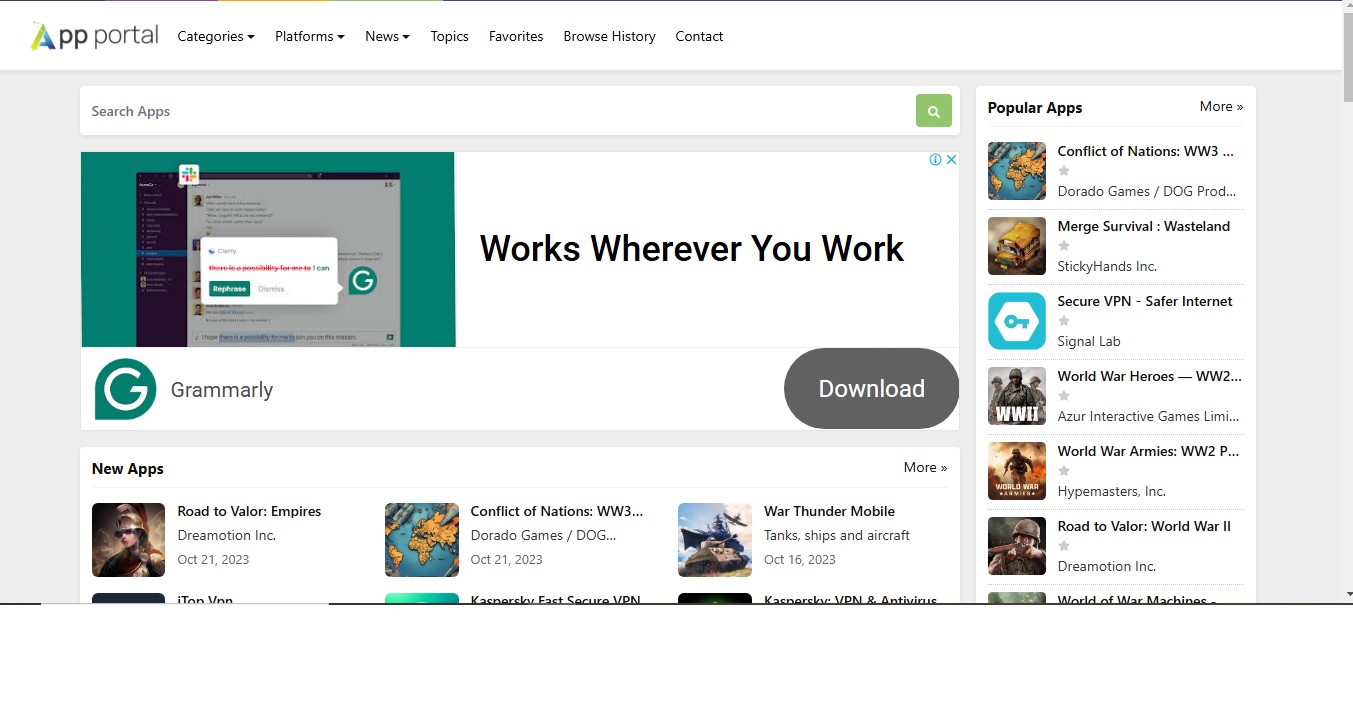Open Merge Survival : Wasteland title link
Viewport: 1353px width, 714px height.
click(x=1144, y=226)
